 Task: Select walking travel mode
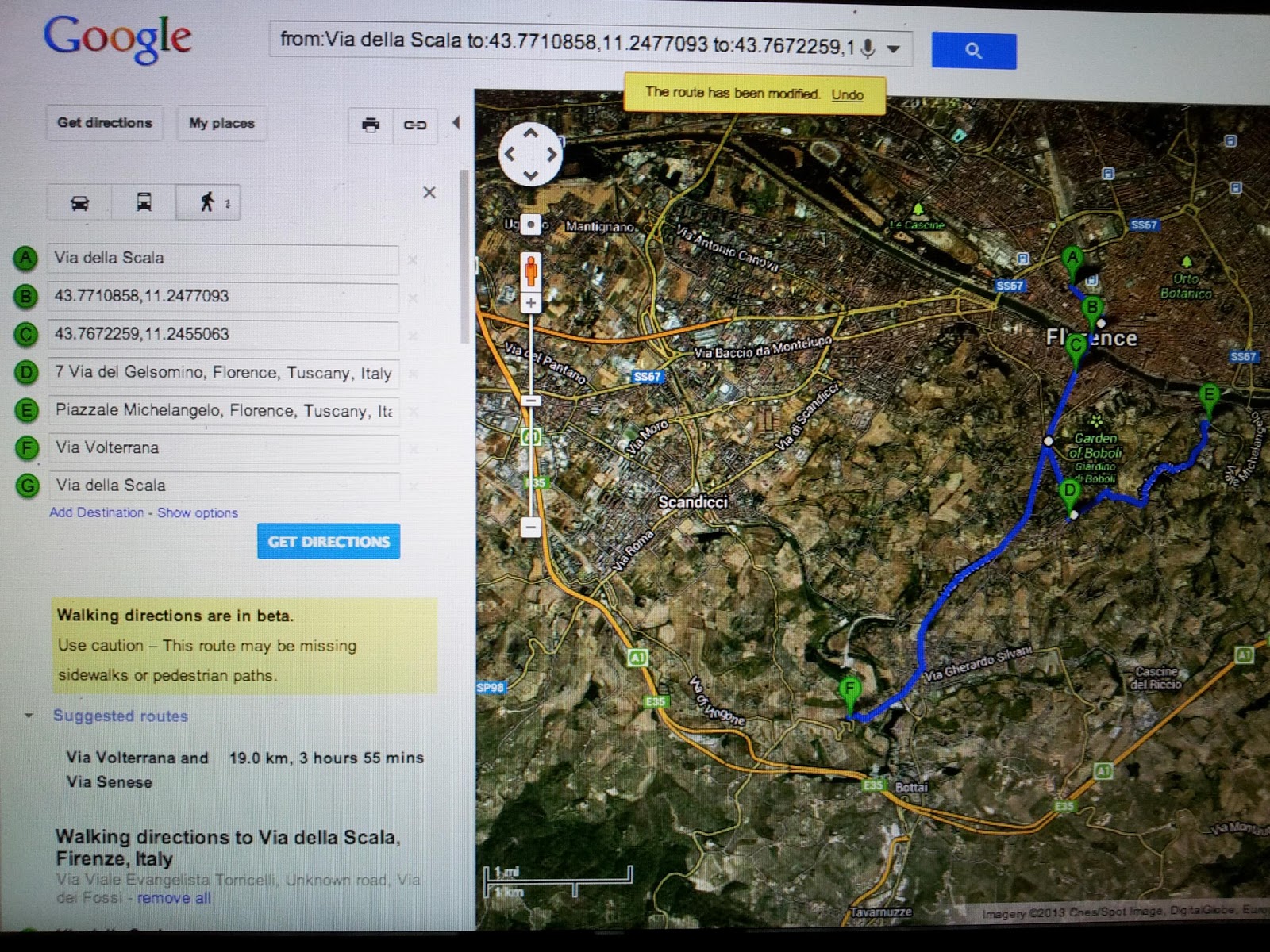tap(208, 202)
